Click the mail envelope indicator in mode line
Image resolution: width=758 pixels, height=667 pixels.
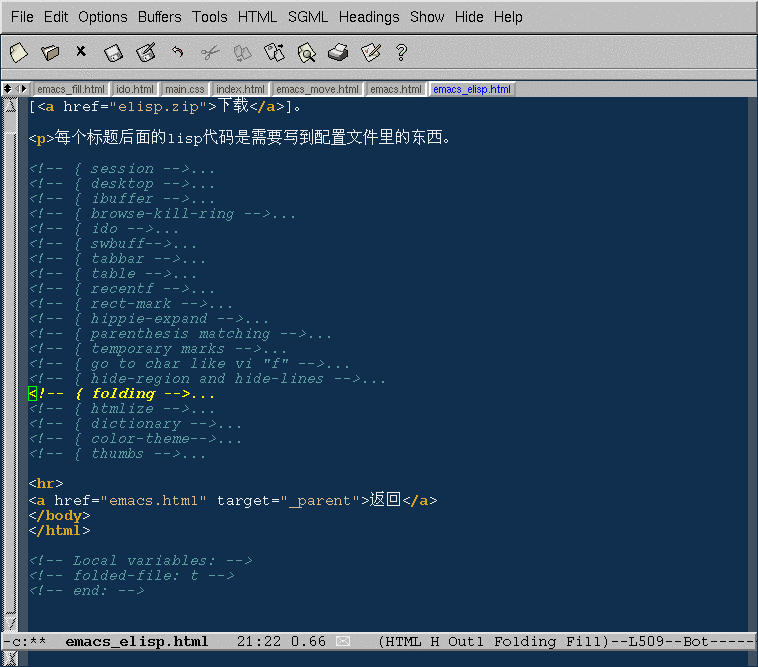[342, 641]
